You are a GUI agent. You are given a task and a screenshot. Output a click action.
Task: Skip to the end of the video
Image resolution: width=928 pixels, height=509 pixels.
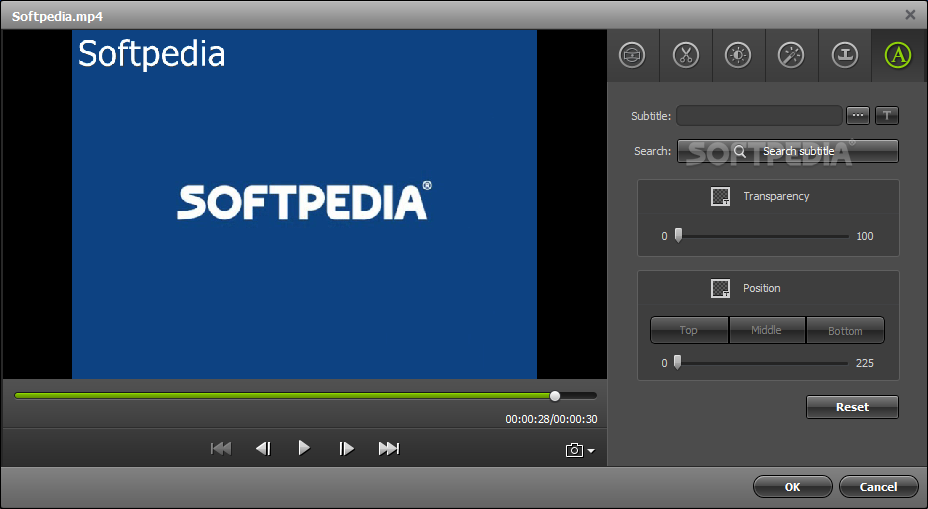click(389, 449)
